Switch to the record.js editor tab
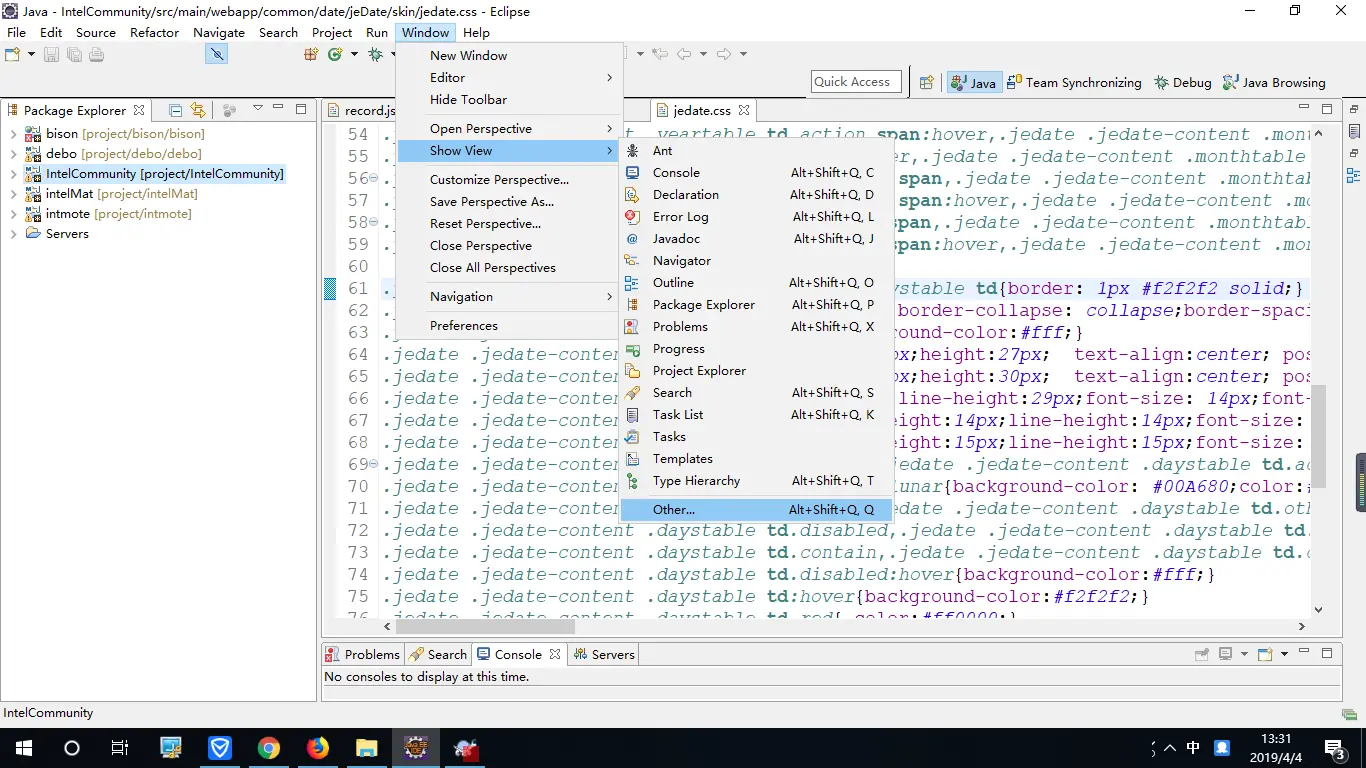Screen dimensions: 1366x768 (360, 110)
